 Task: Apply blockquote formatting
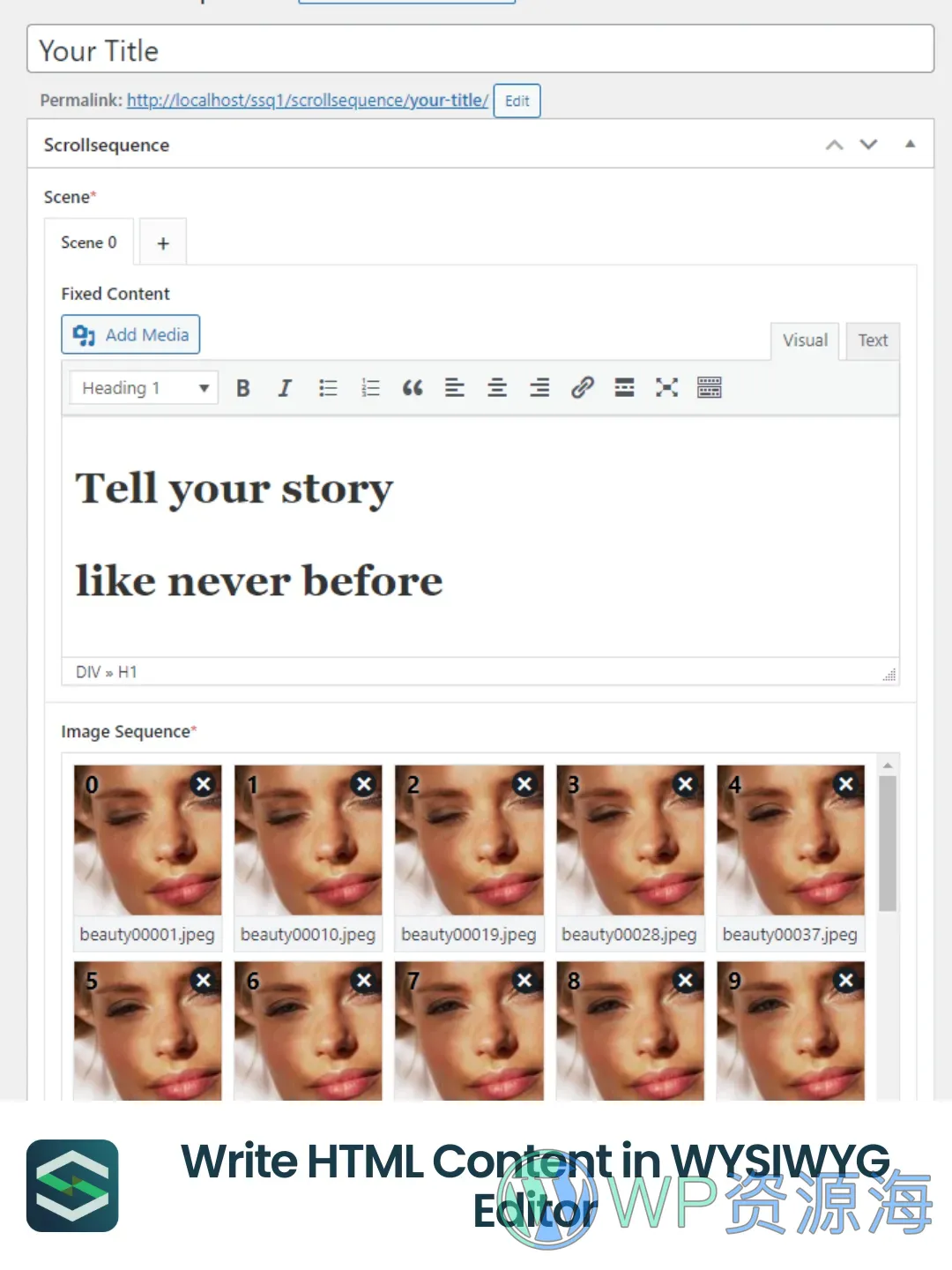[x=413, y=388]
